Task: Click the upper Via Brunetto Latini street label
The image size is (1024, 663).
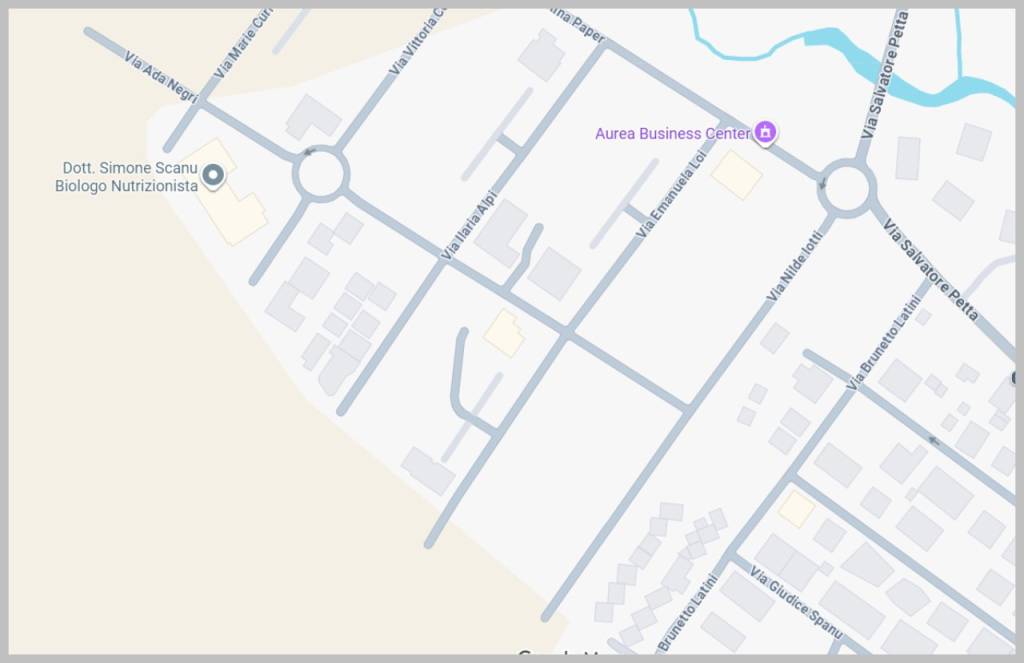Action: pos(884,343)
